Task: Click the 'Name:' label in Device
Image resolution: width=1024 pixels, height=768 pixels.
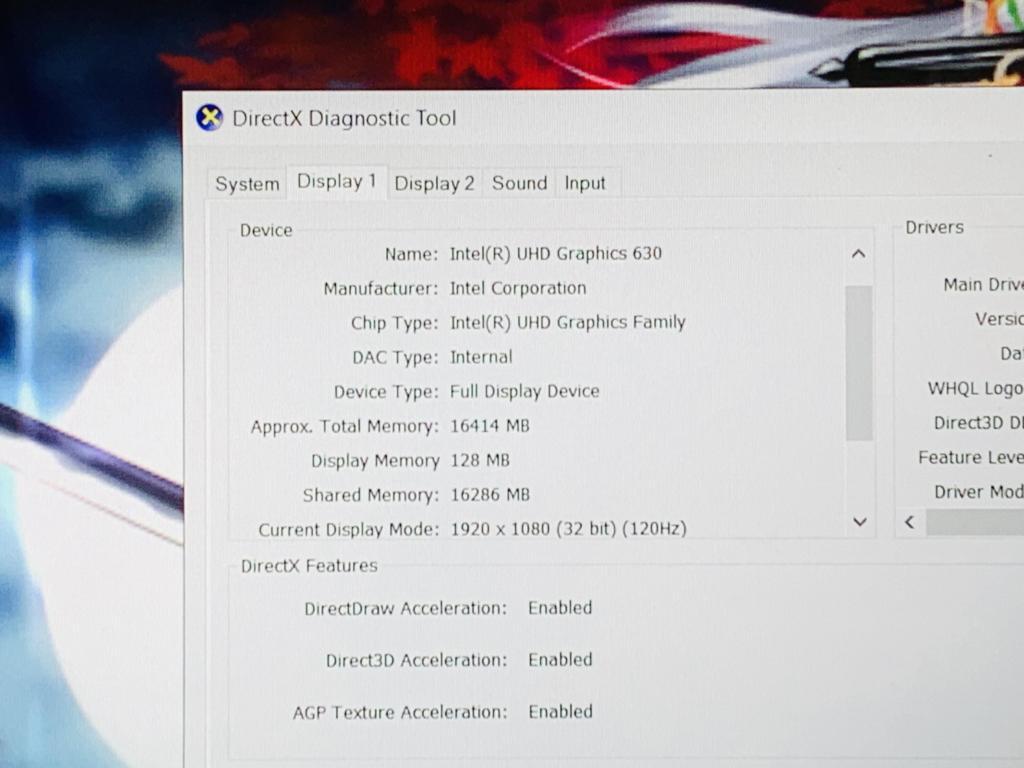Action: tap(411, 254)
